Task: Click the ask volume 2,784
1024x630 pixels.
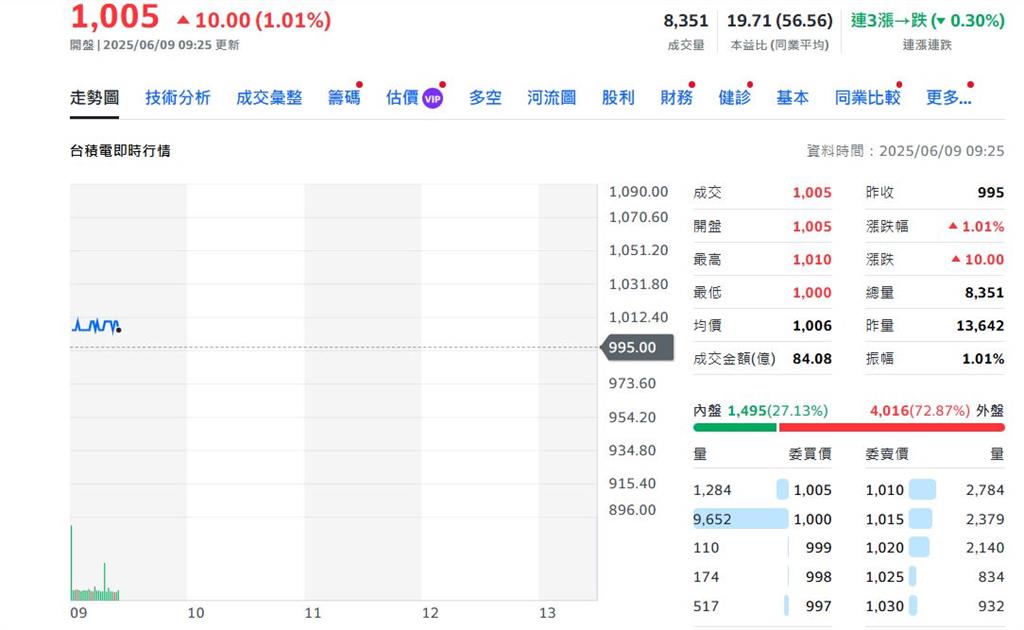Action: (985, 490)
